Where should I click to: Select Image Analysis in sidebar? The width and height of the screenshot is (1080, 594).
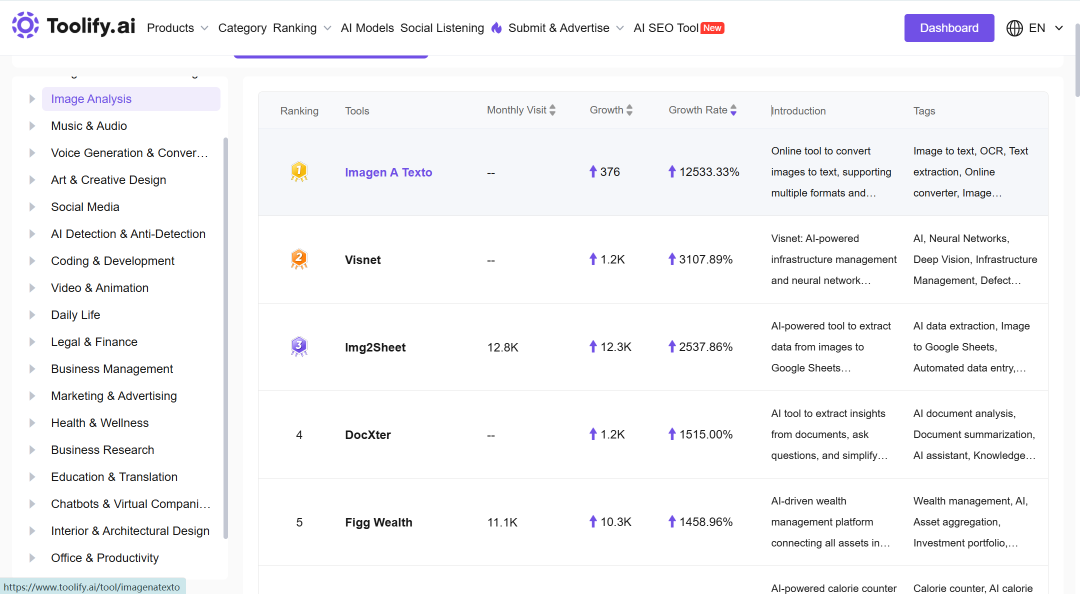coord(131,99)
